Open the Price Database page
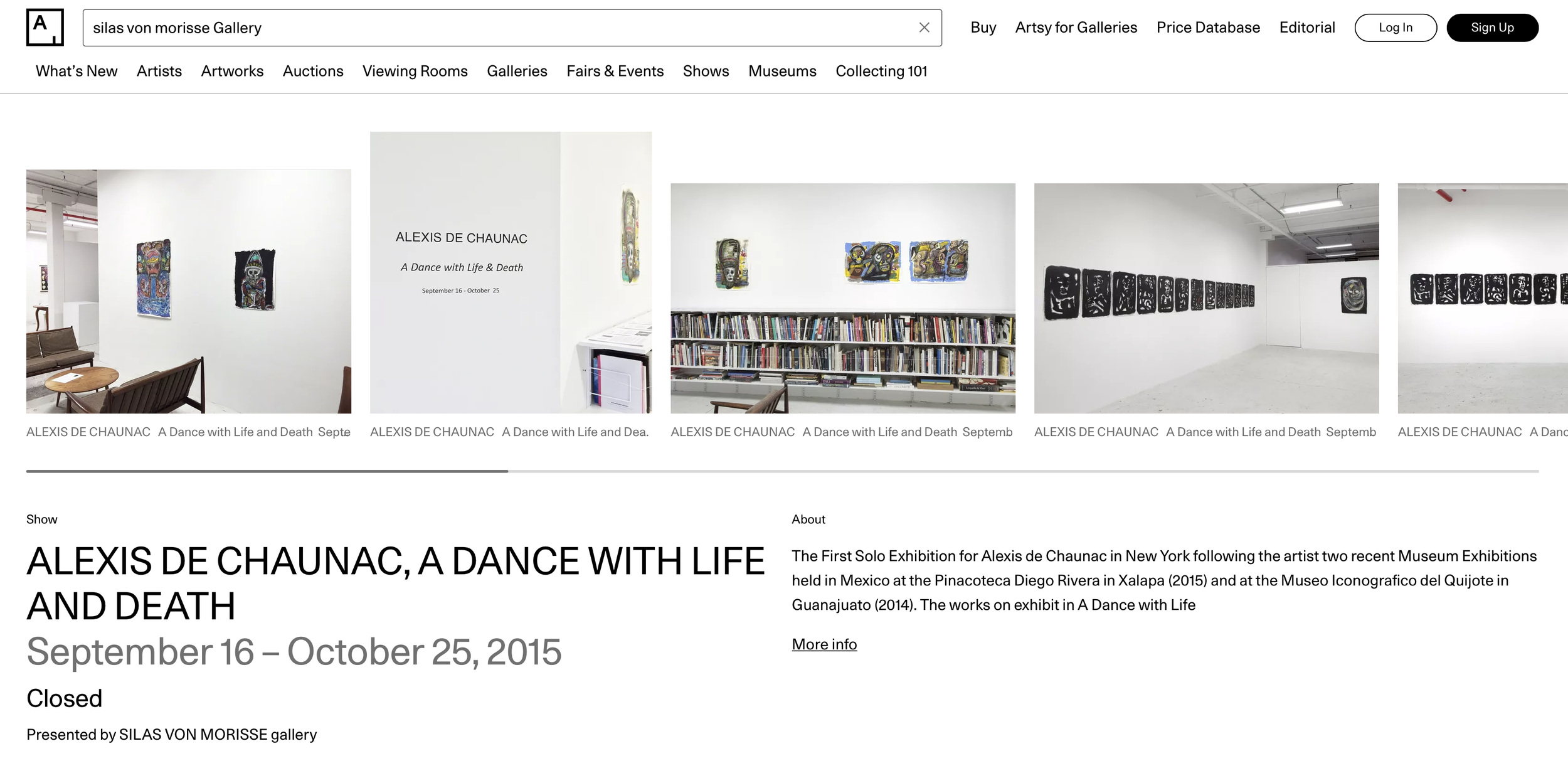 (x=1208, y=28)
